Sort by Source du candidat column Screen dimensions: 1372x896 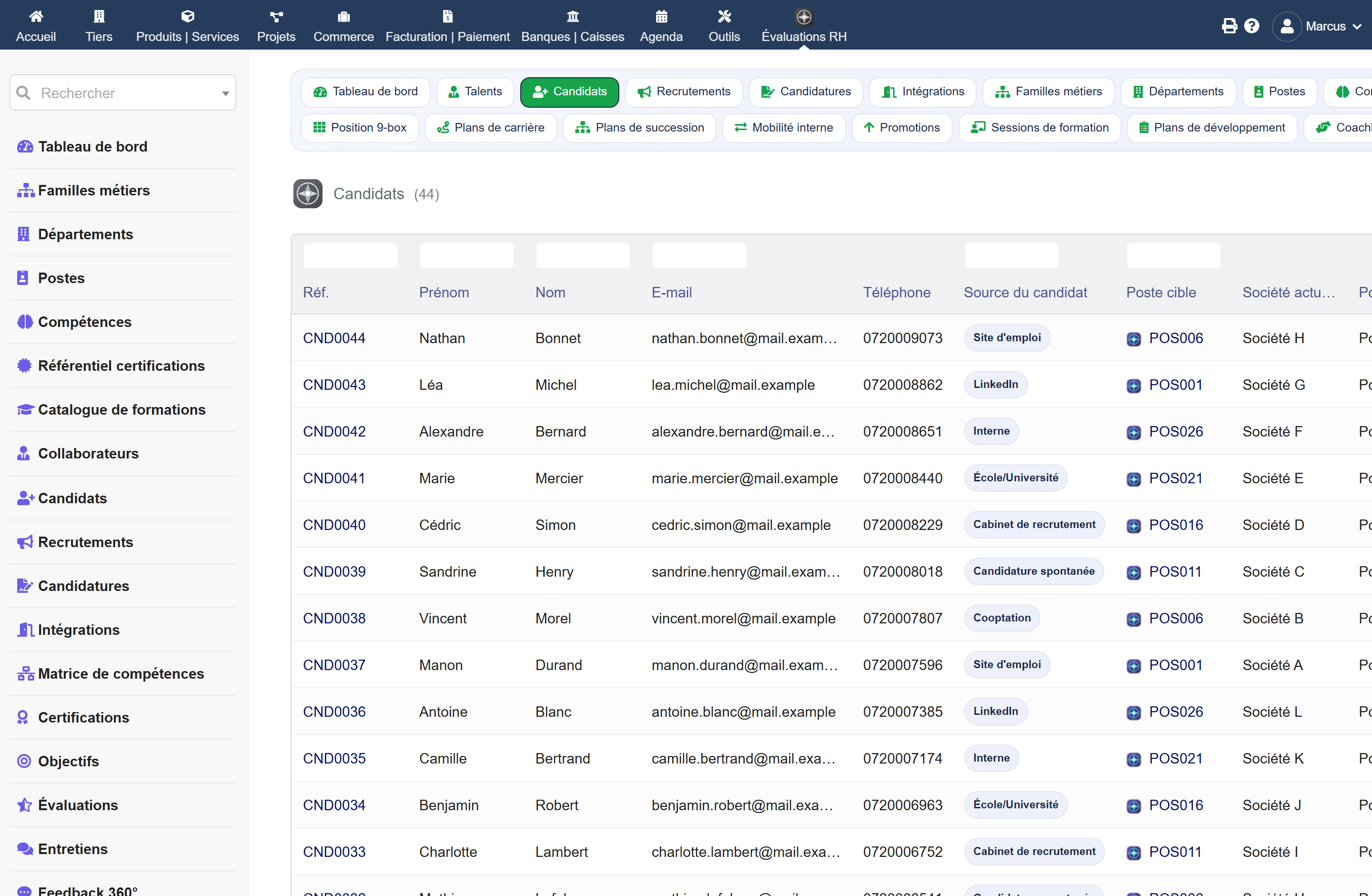[x=1026, y=292]
